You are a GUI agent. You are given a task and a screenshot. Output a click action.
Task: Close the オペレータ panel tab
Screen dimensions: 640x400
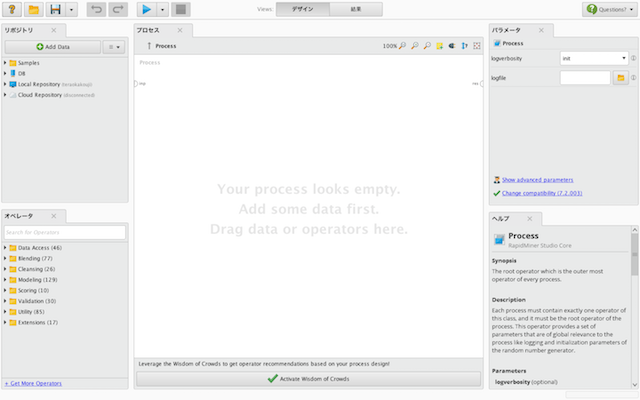[x=54, y=216]
